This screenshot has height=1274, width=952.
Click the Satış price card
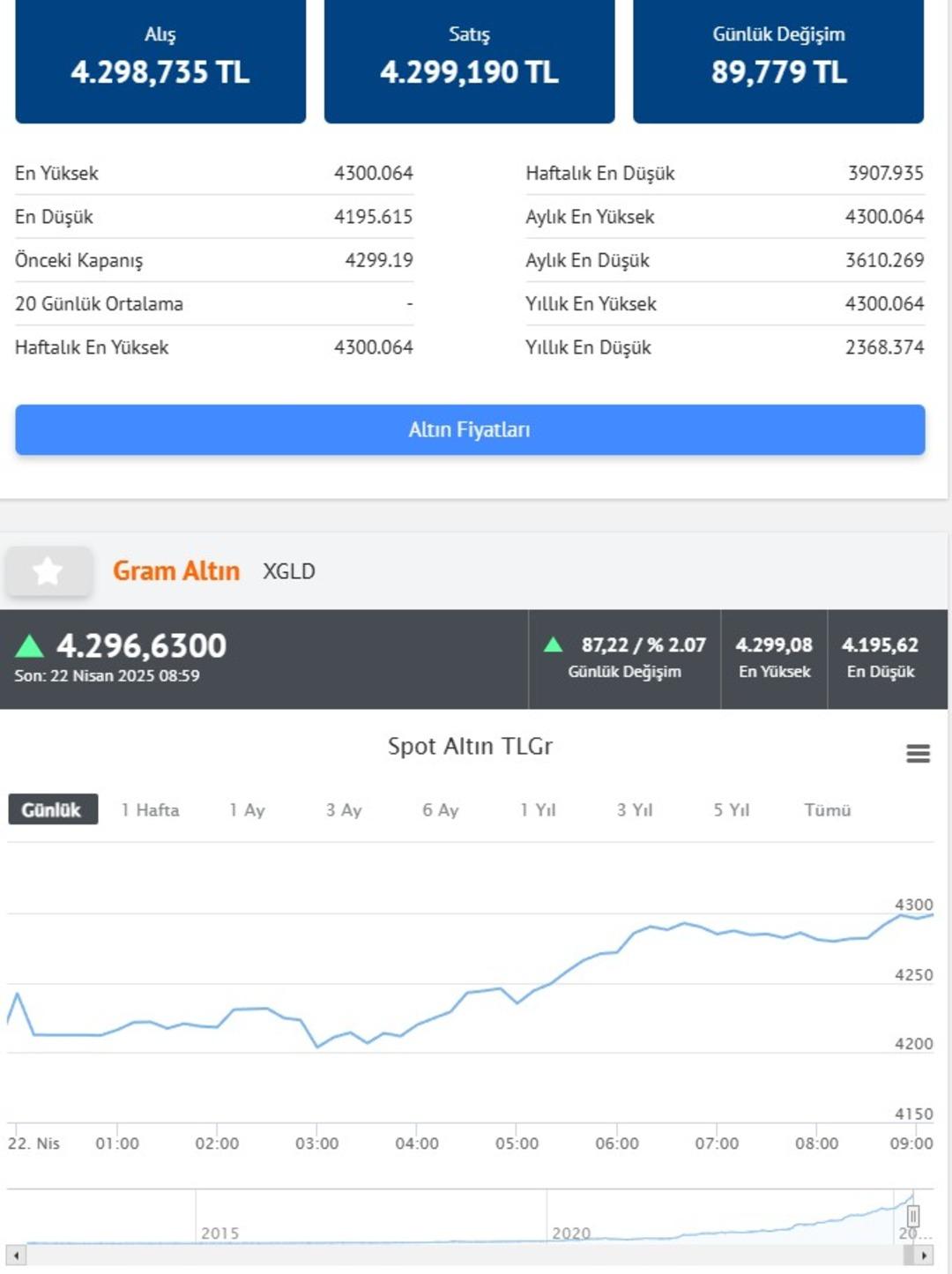coord(470,60)
